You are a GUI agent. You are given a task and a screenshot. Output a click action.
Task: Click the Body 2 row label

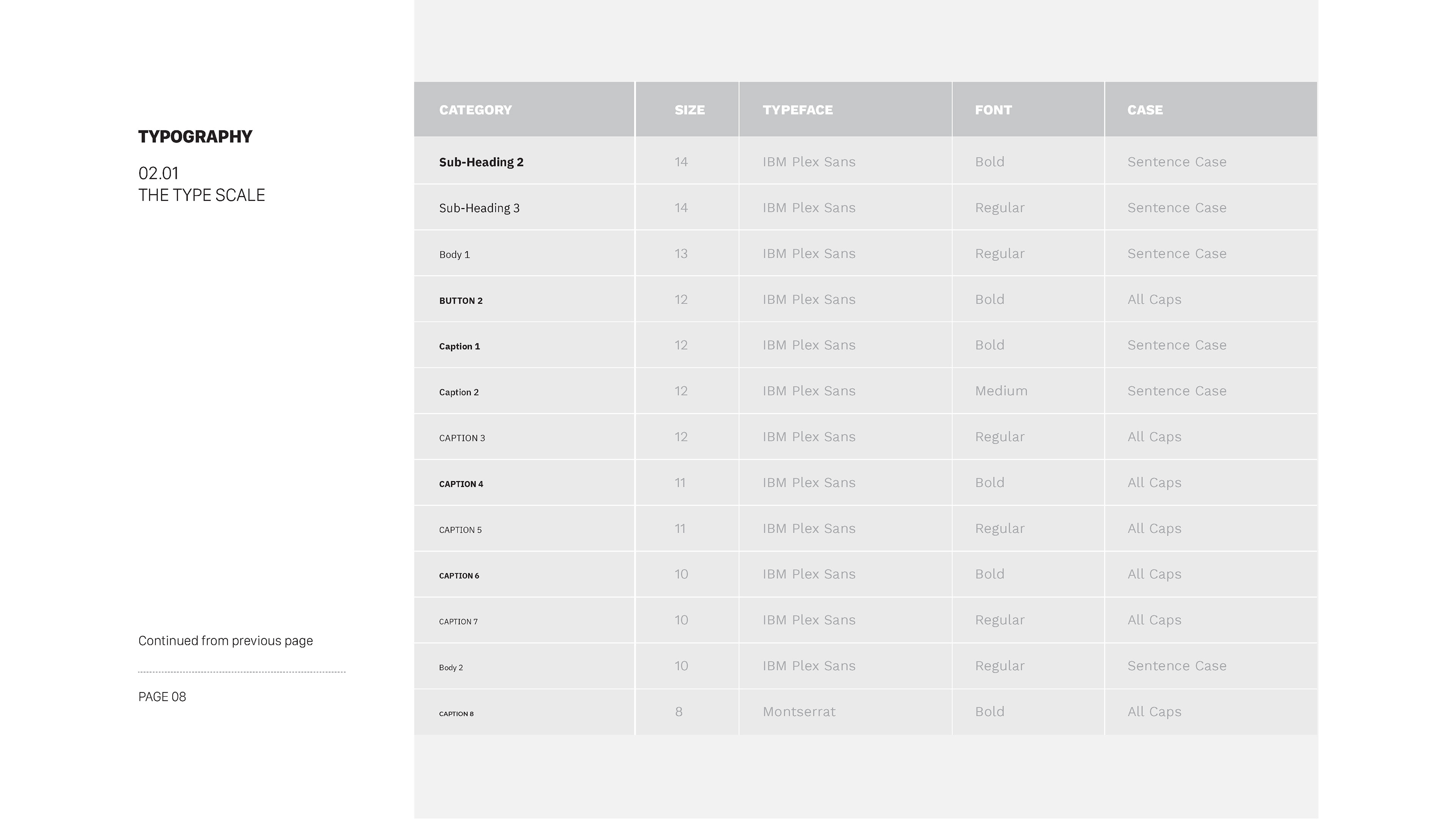[x=451, y=667]
